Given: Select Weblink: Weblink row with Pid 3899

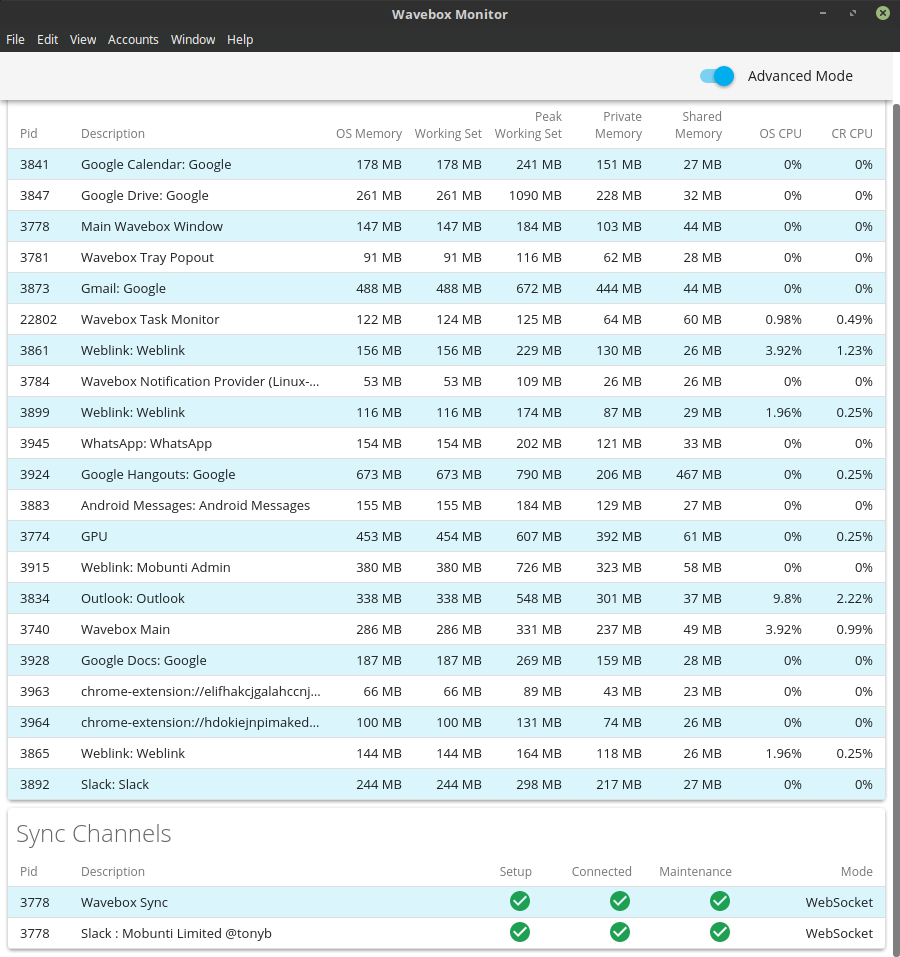Looking at the screenshot, I should click(x=446, y=413).
